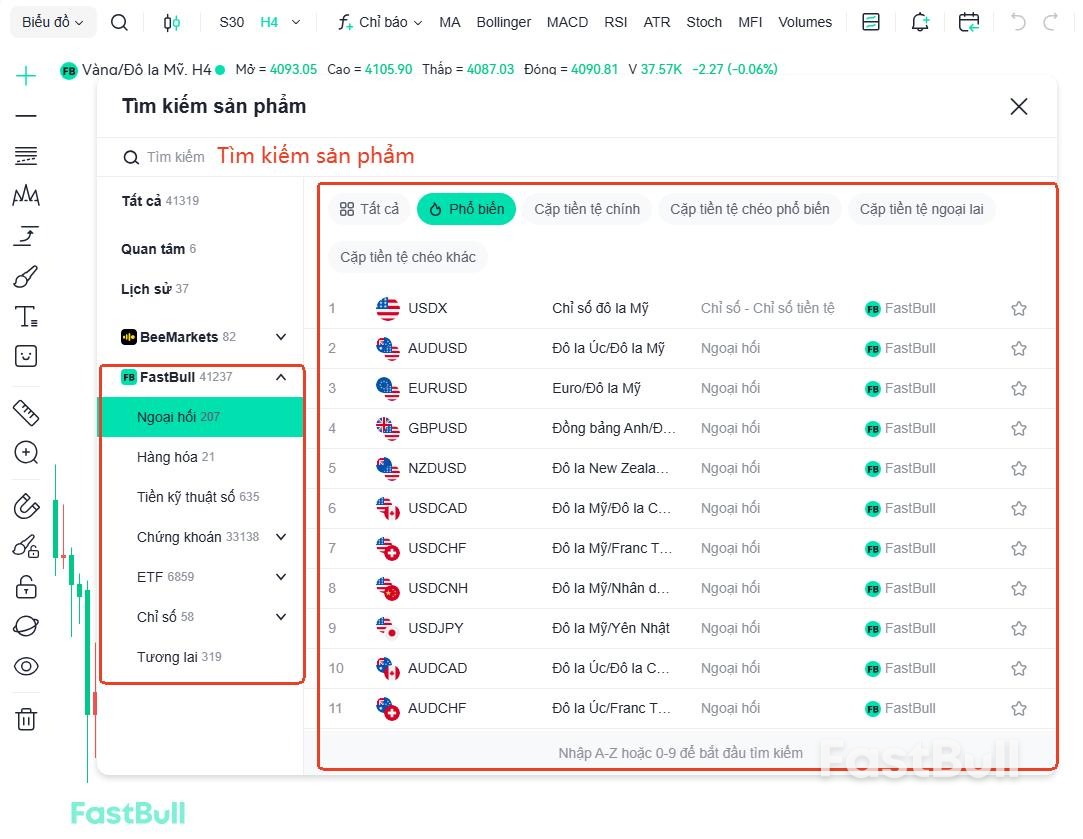The width and height of the screenshot is (1083, 839).
Task: Add USDX to favorites star
Action: (x=1018, y=309)
